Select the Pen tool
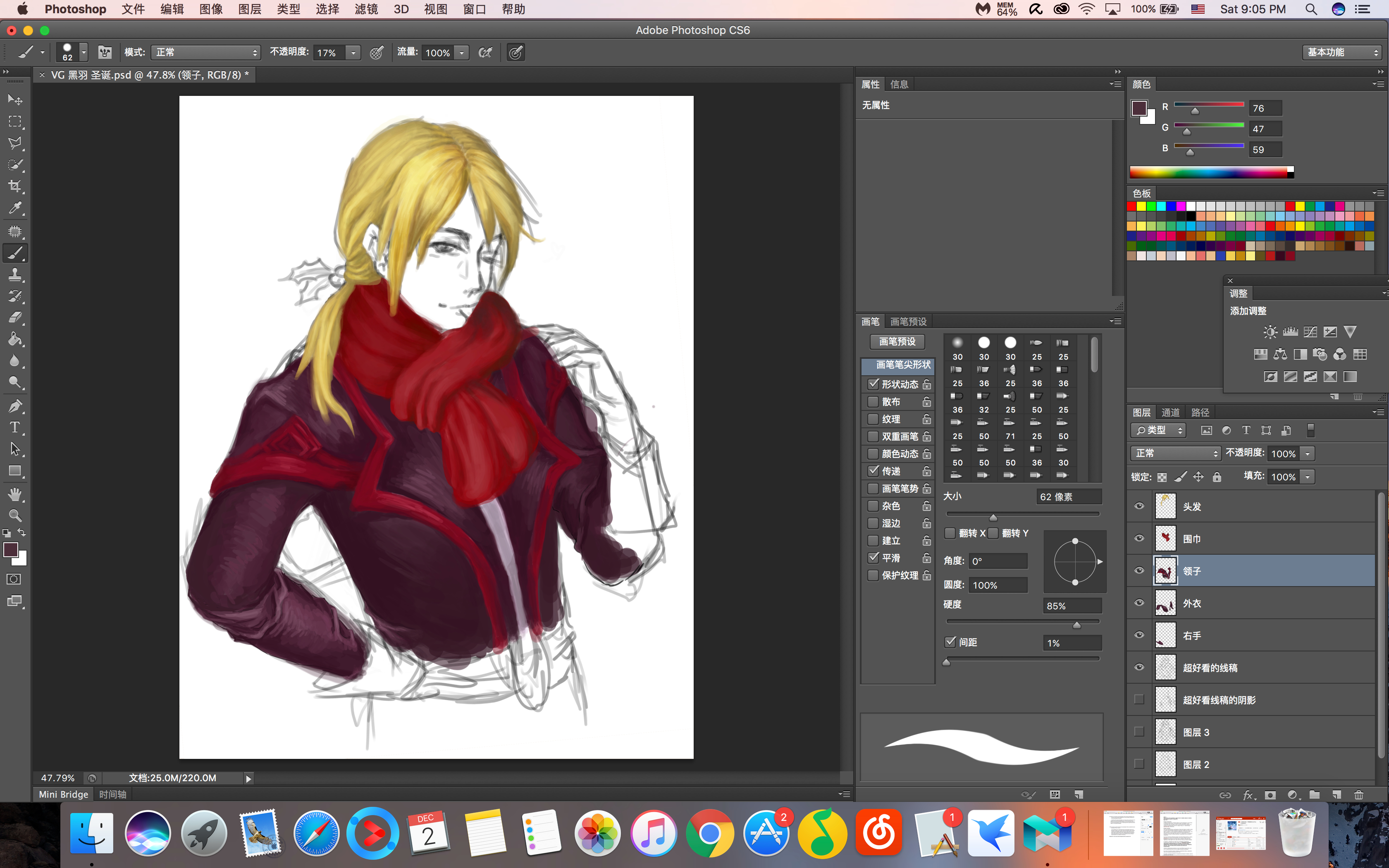 [15, 406]
